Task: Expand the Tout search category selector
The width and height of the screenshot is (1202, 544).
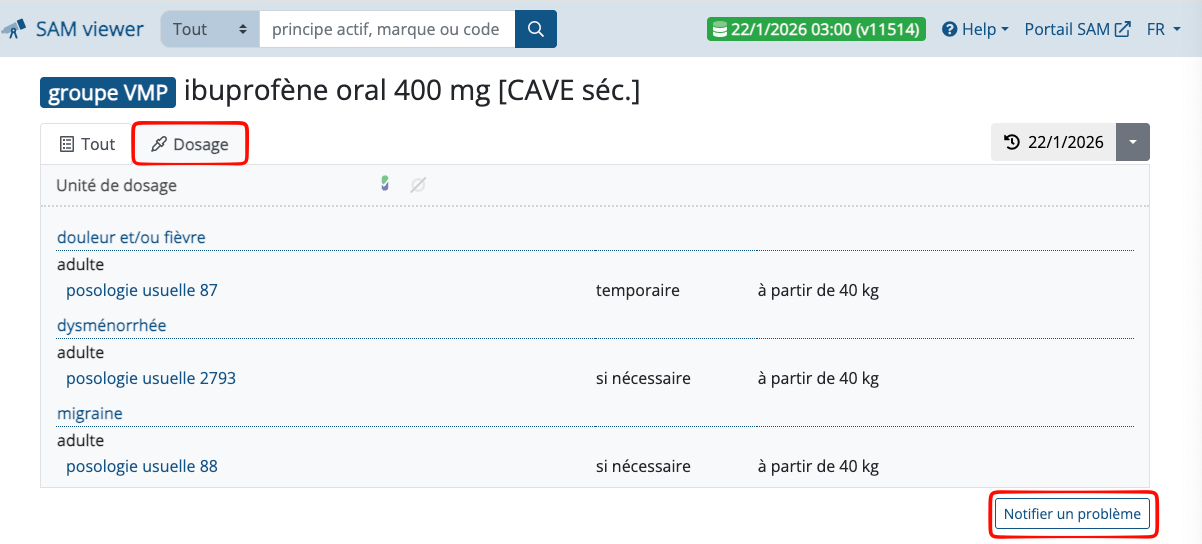Action: [x=209, y=29]
